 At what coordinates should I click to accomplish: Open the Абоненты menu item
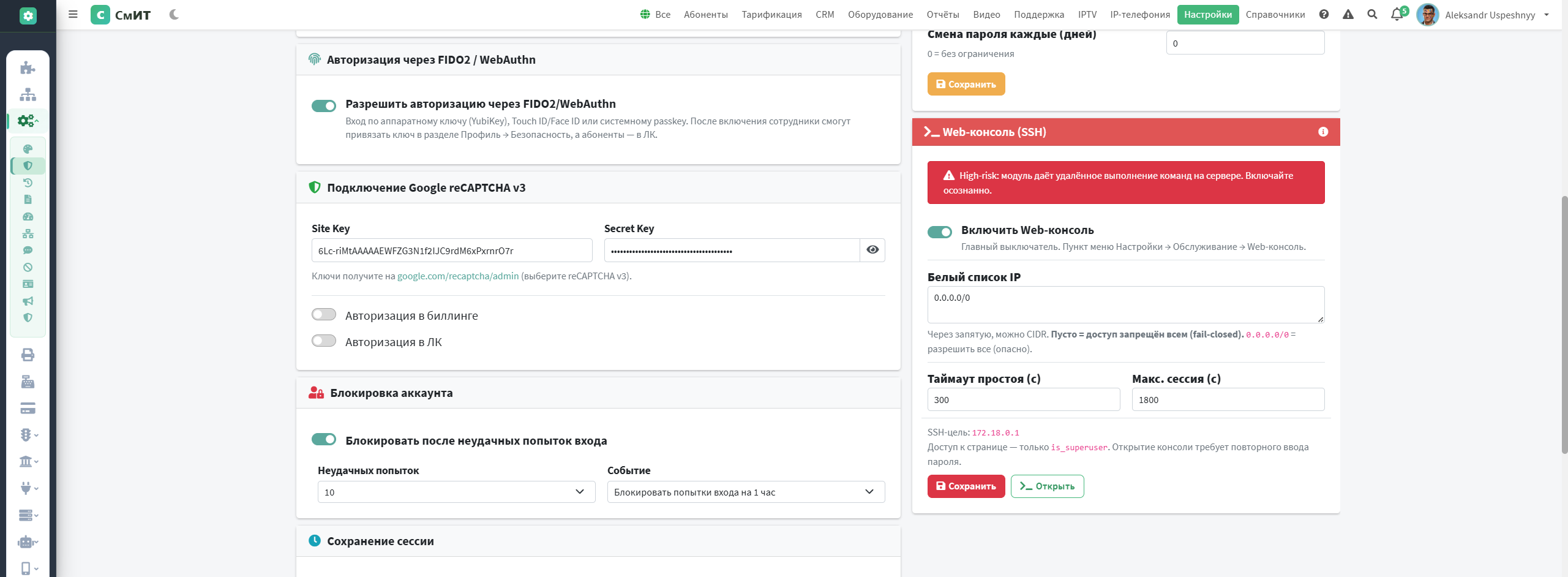click(x=705, y=14)
